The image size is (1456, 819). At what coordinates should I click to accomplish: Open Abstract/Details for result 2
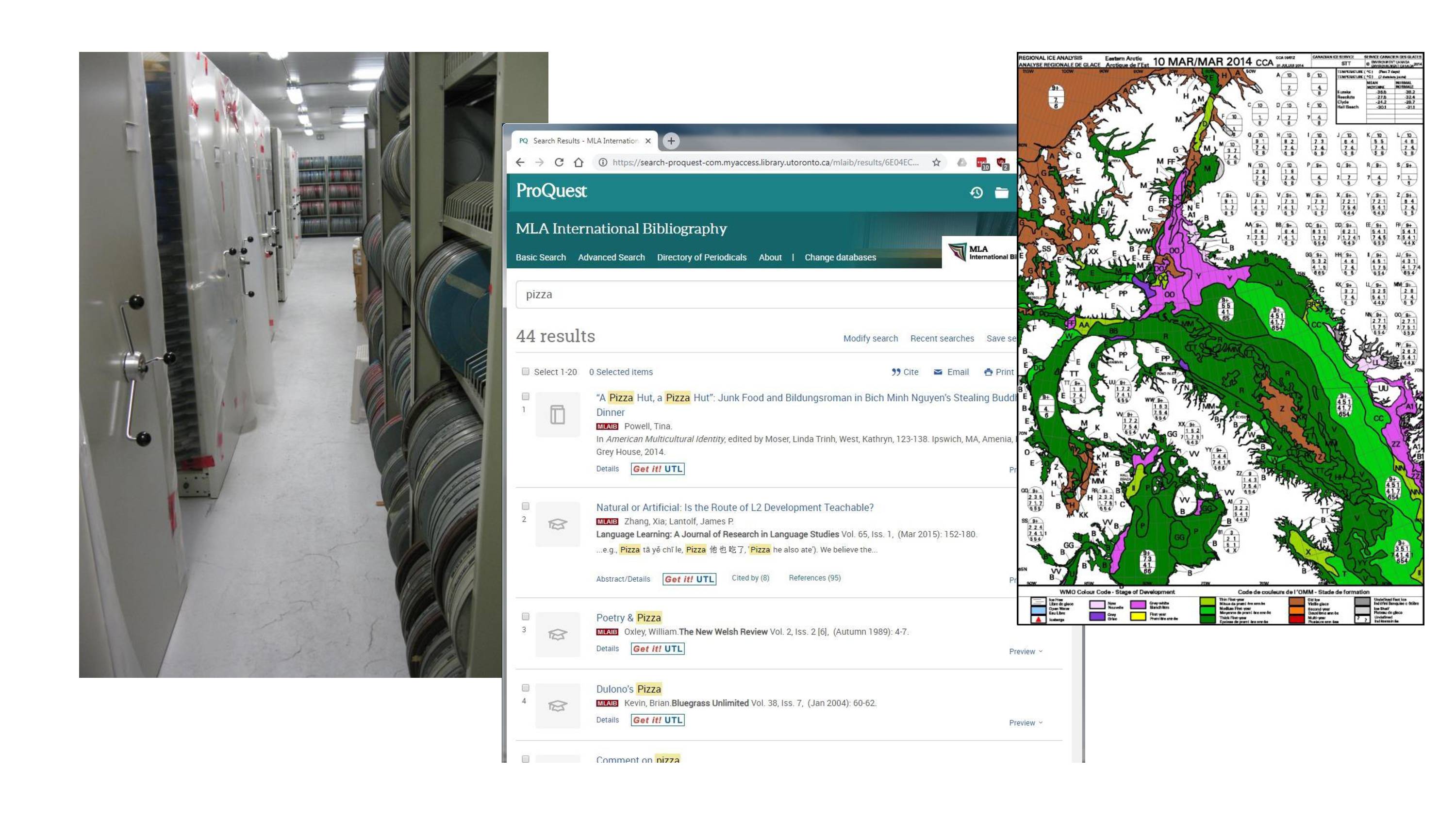623,579
